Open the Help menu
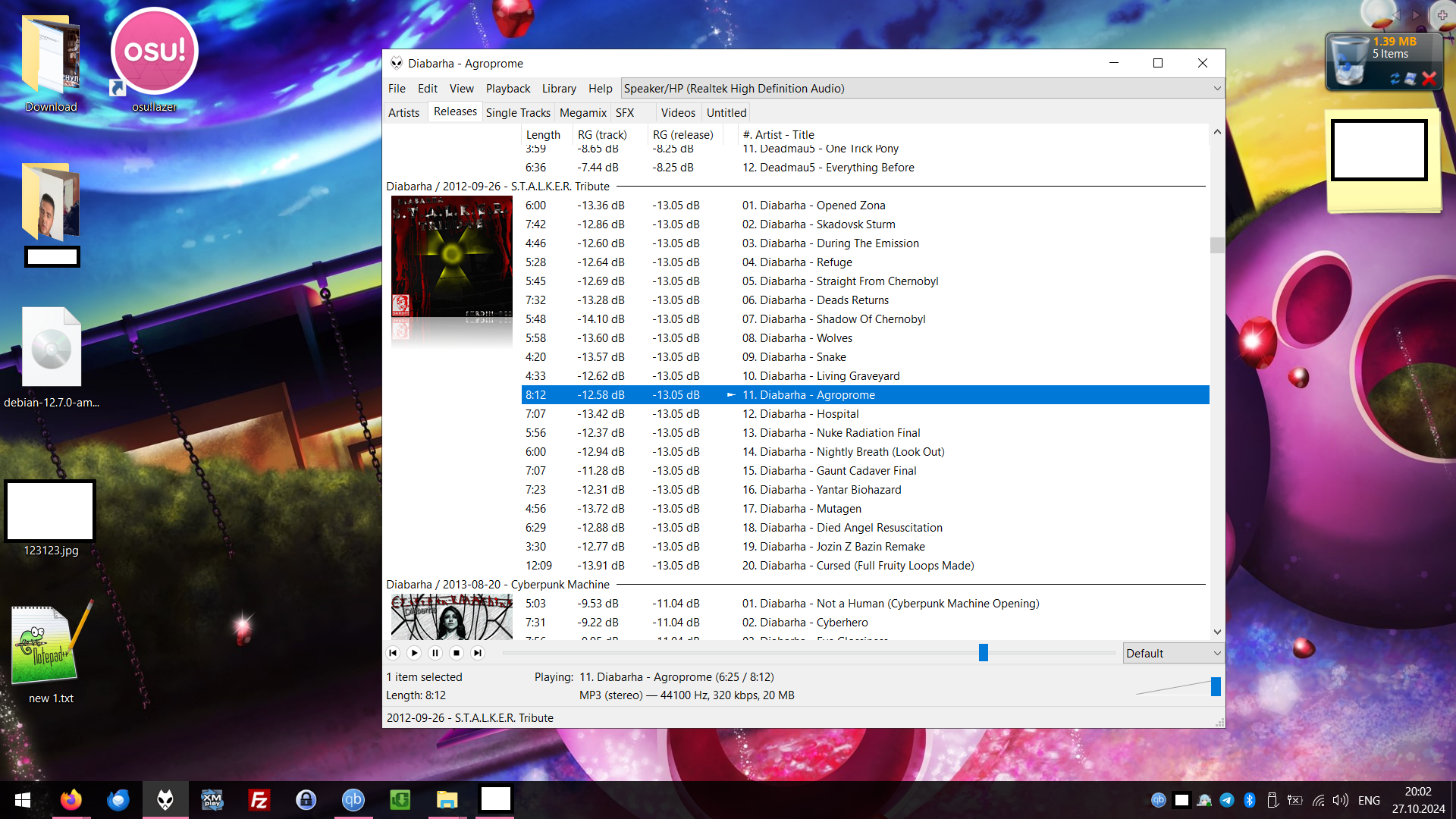This screenshot has width=1456, height=819. [x=600, y=89]
